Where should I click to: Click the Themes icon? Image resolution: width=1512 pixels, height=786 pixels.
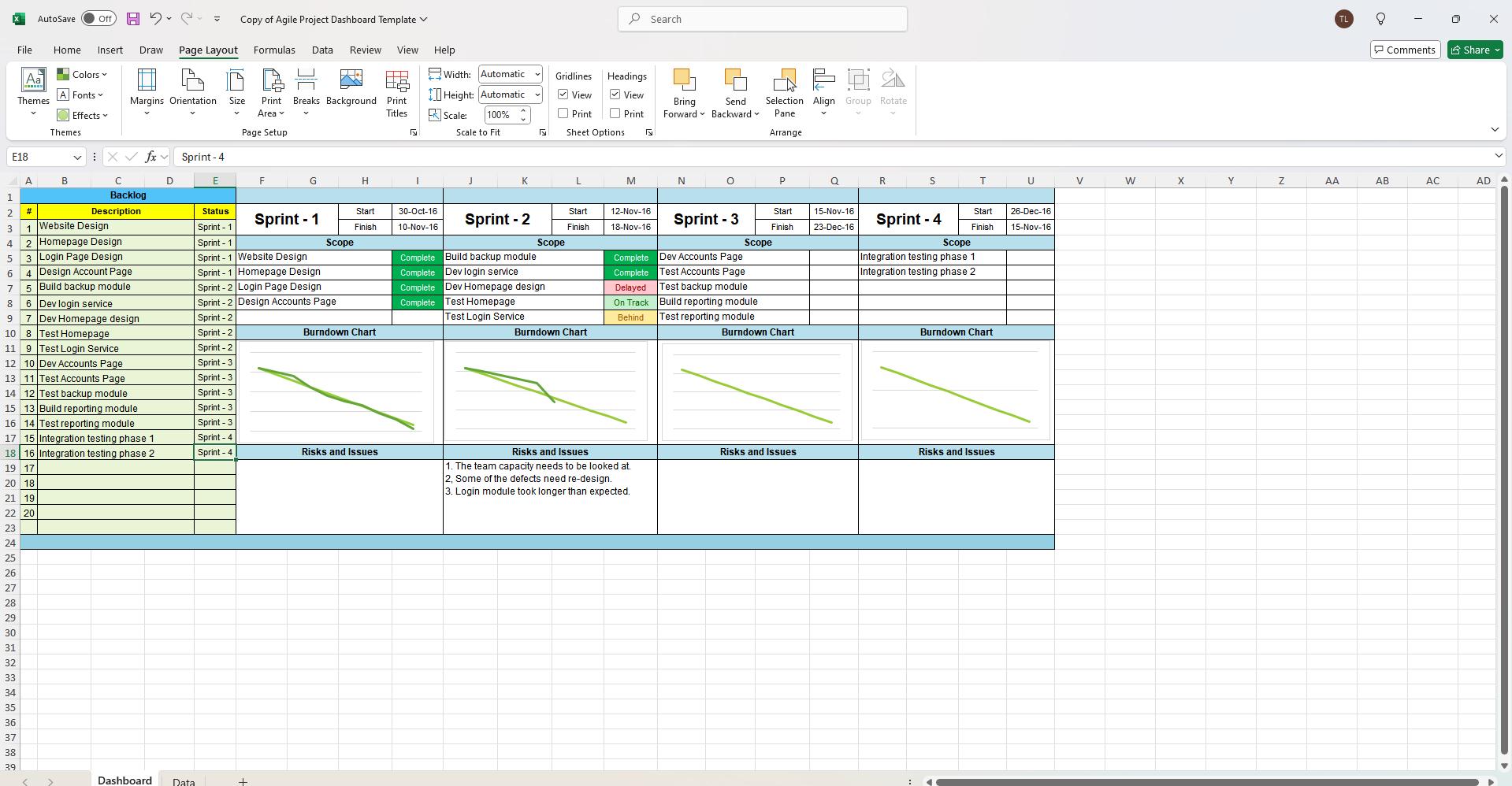coord(32,87)
